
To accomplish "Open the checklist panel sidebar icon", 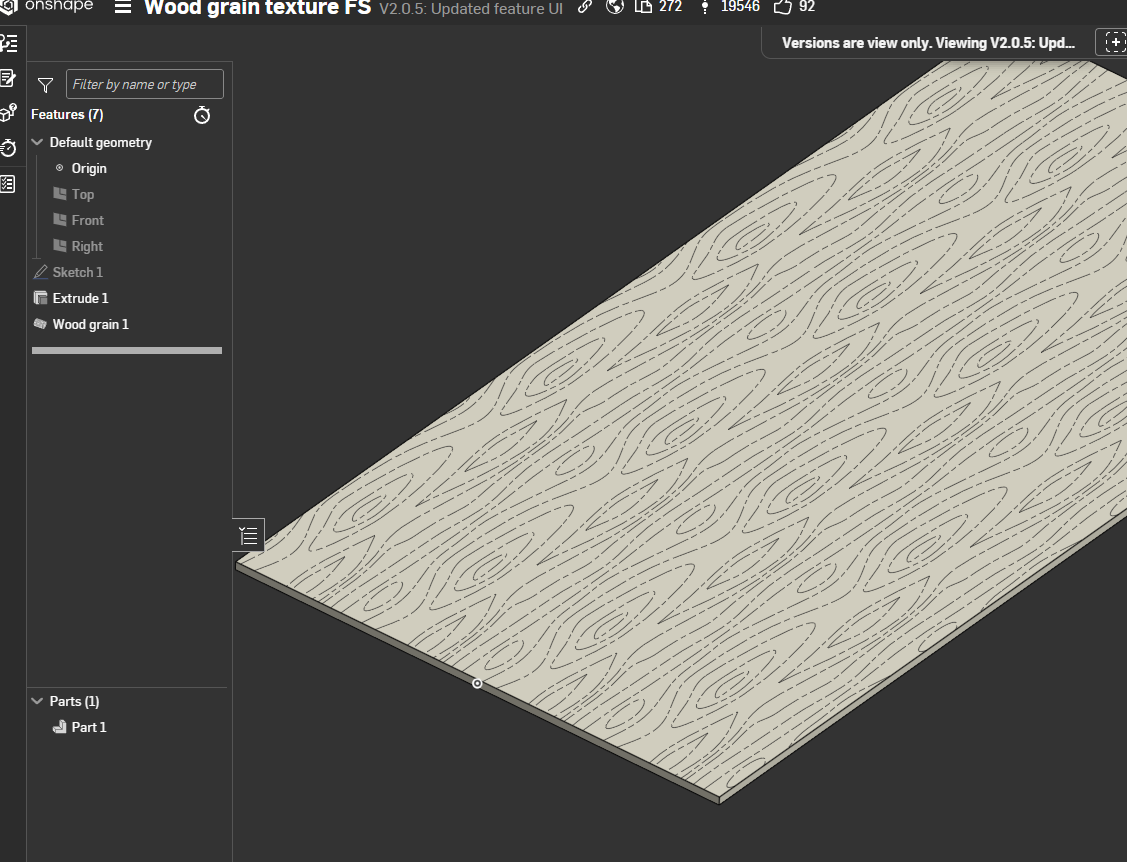I will (x=8, y=184).
